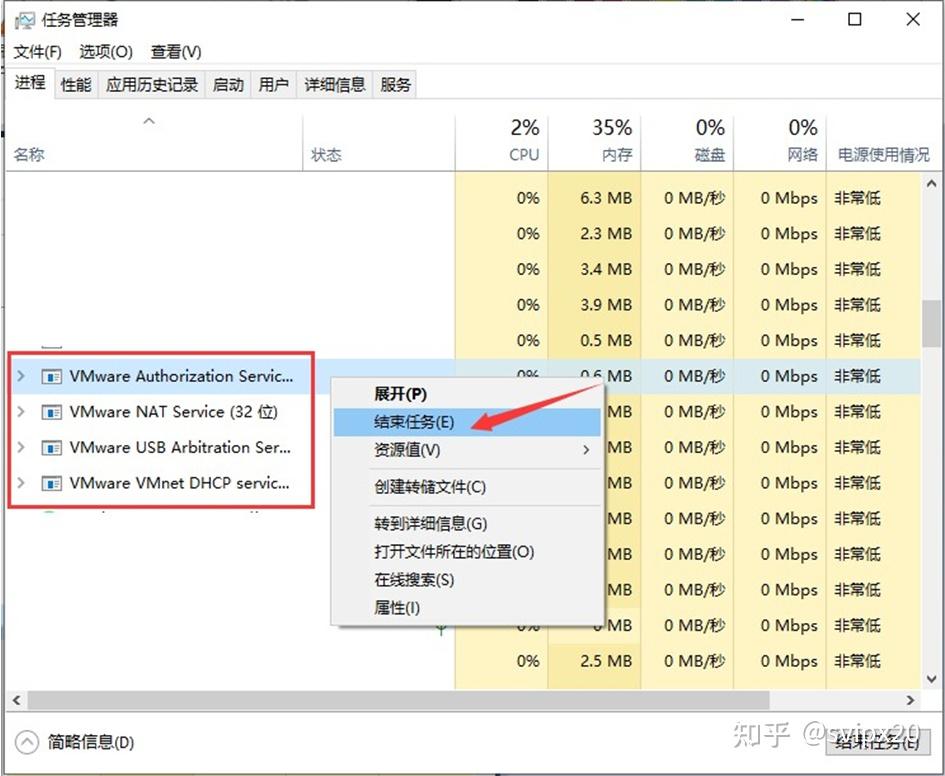Click the VMware VMnet DHCP service icon
The width and height of the screenshot is (945, 776).
click(51, 484)
